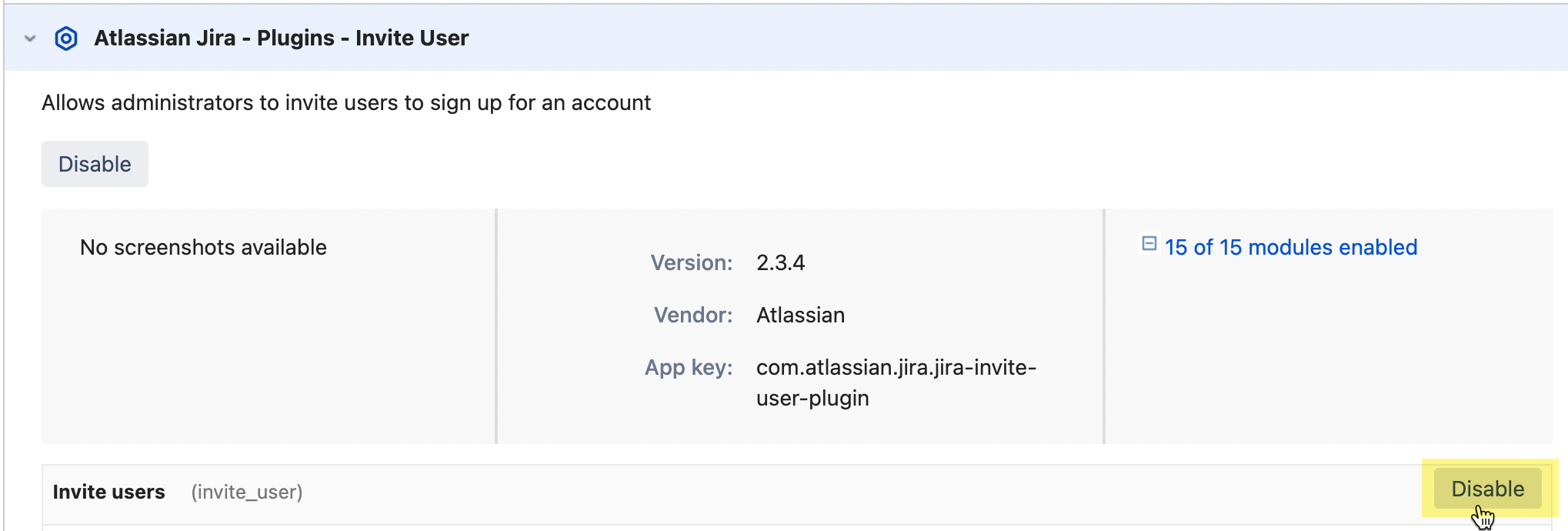Click the Vendor: label

693,315
